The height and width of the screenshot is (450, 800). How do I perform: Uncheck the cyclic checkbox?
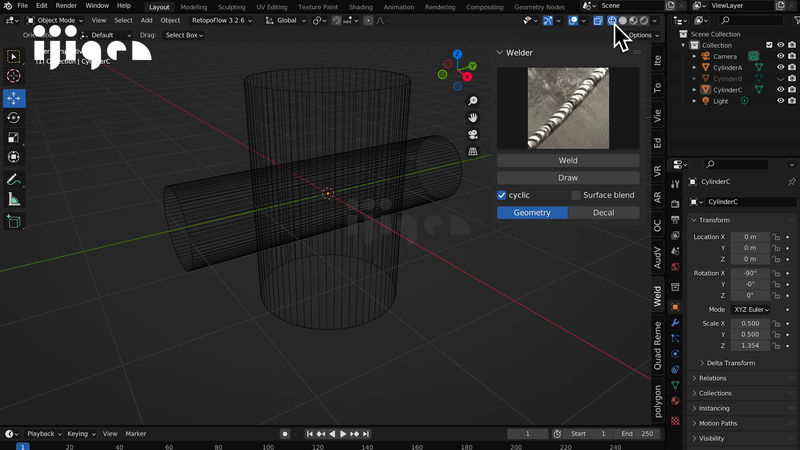tap(503, 195)
